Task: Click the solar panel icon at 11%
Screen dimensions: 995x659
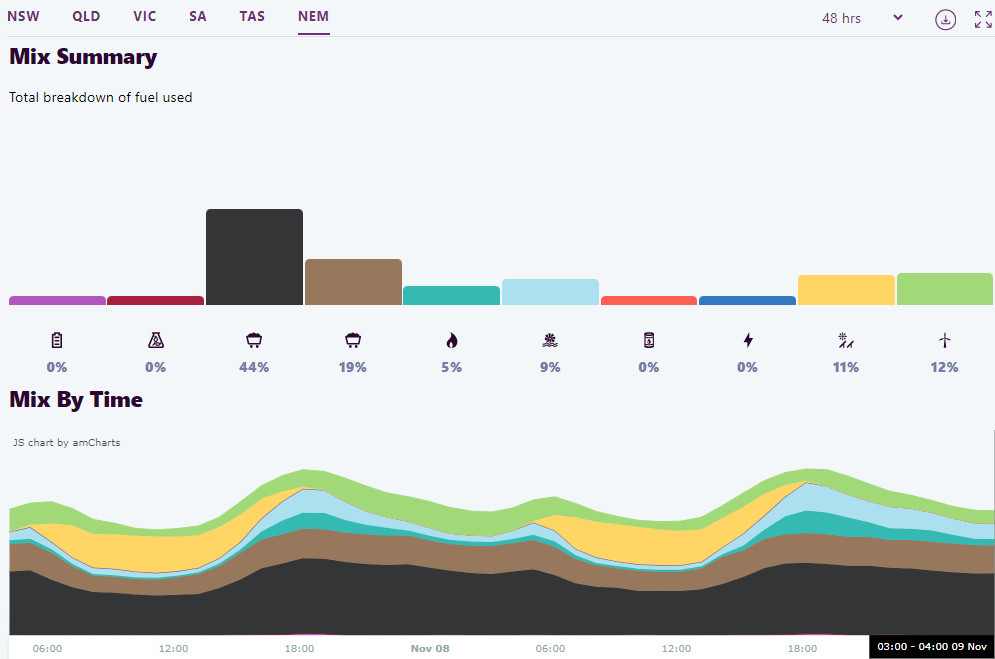Action: [845, 340]
